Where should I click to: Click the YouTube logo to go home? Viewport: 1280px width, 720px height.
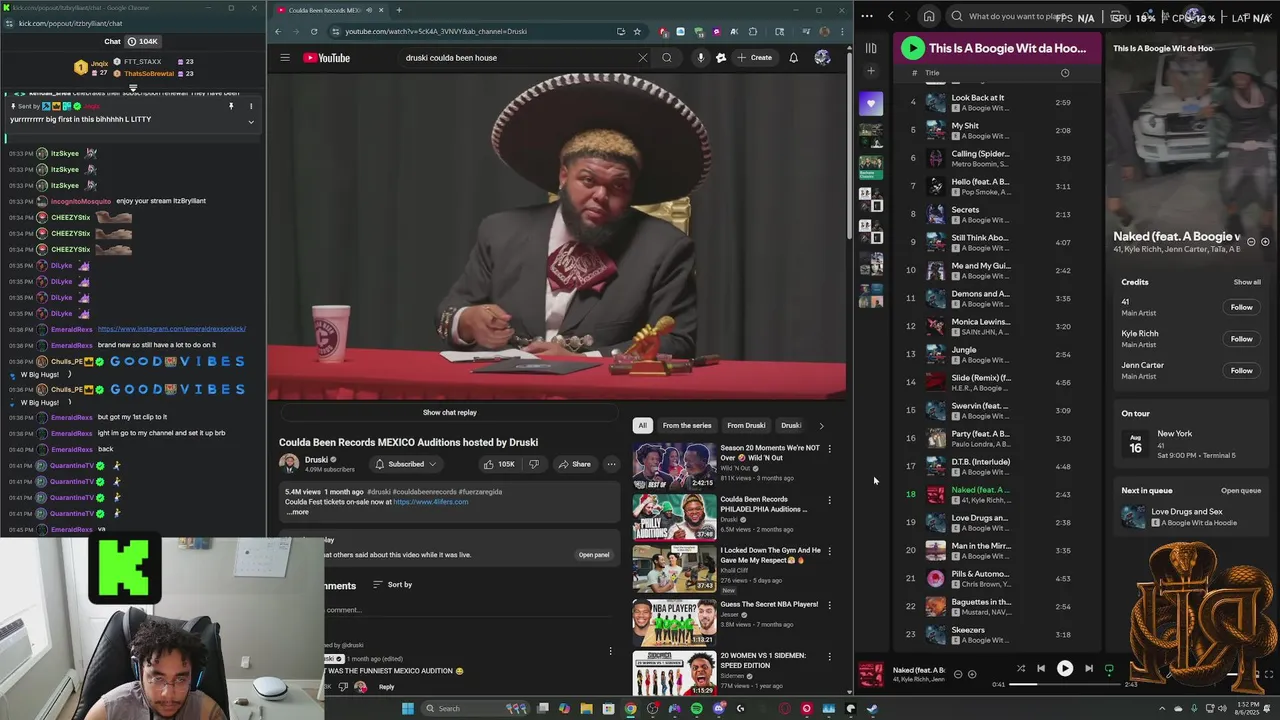327,58
